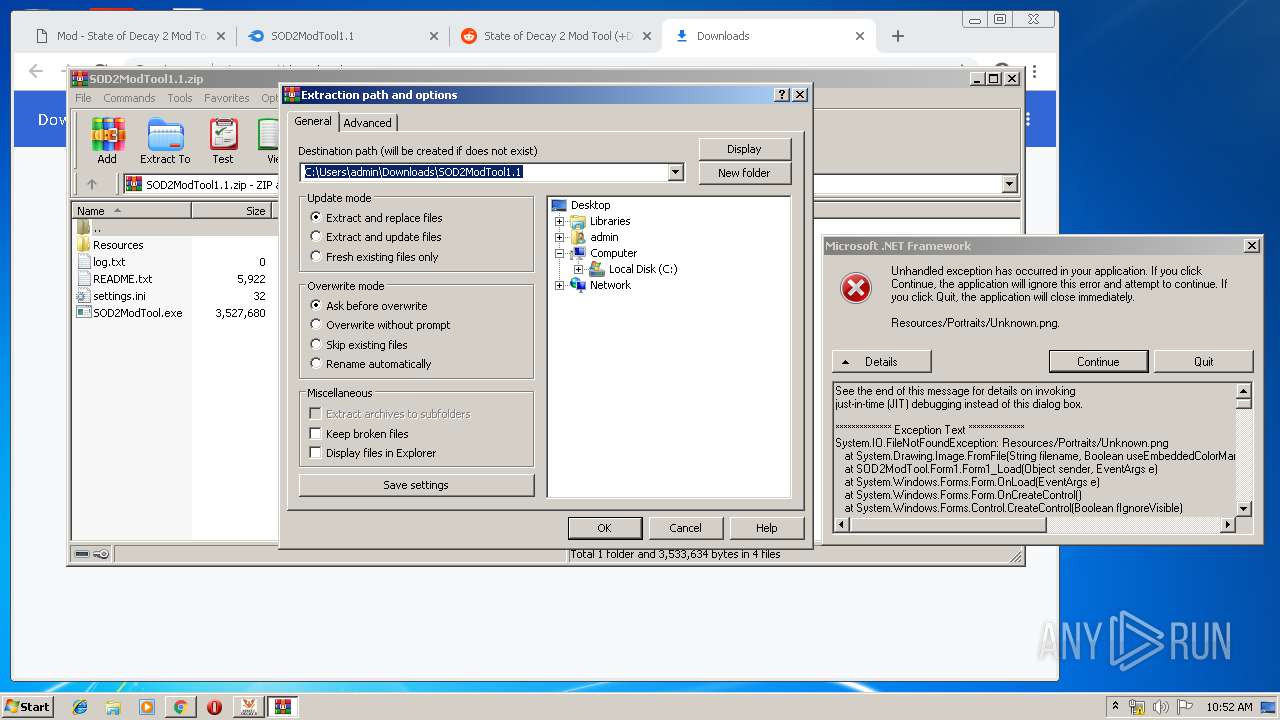The width and height of the screenshot is (1280, 720).
Task: Click Quit in the .NET error dialog
Action: tap(1204, 362)
